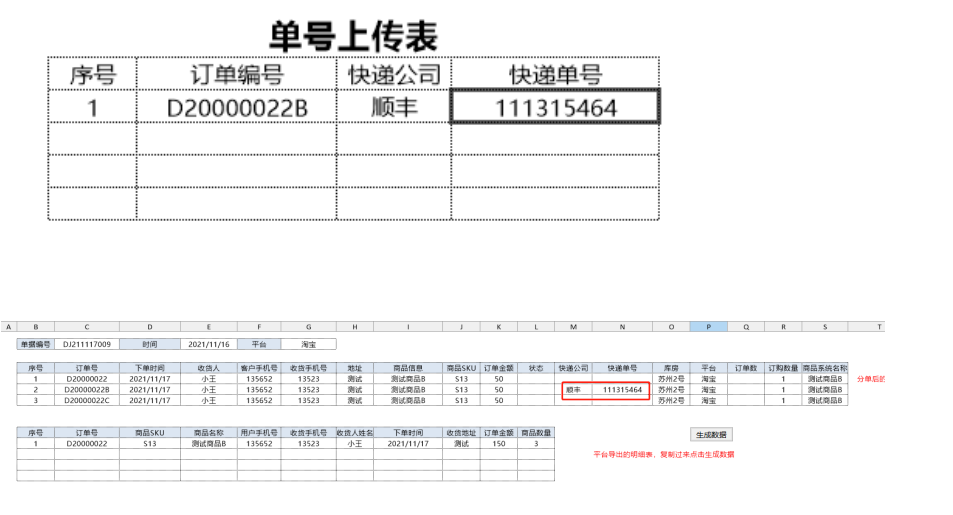Image resolution: width=953 pixels, height=515 pixels.
Task: Click the 快递单号 cell containing 111315464 in upload table
Action: click(555, 107)
